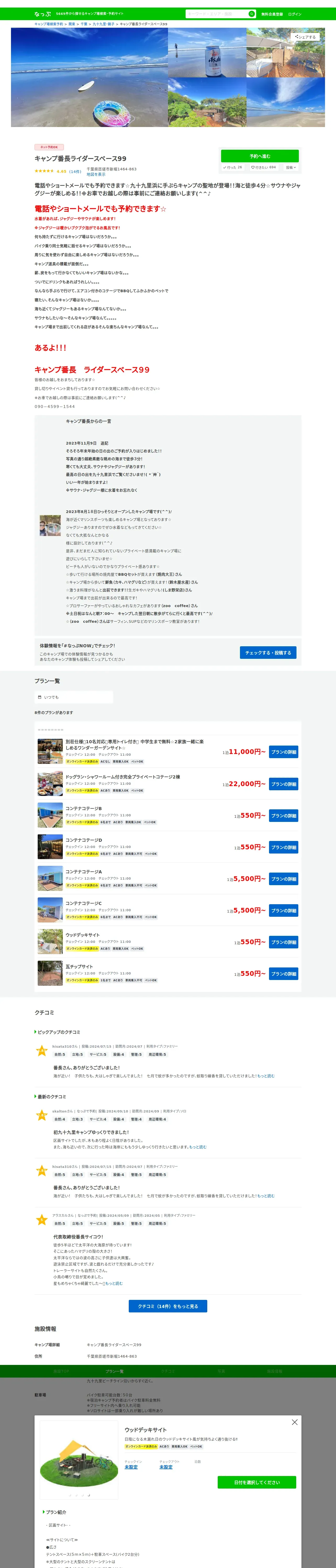Click the なっぷ site logo
Viewport: 336px width, 1568px height.
click(x=43, y=14)
